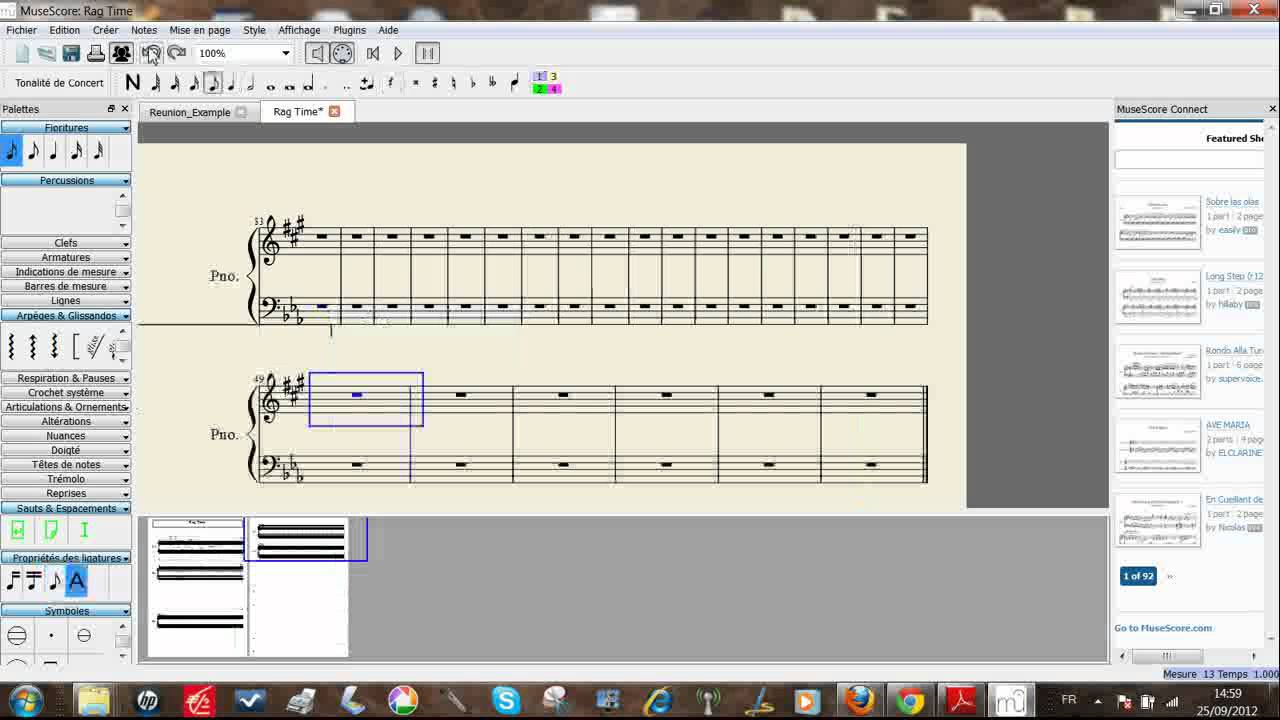
Task: Pick the first arpeggio symbol in Arpèges palette
Action: pos(12,347)
